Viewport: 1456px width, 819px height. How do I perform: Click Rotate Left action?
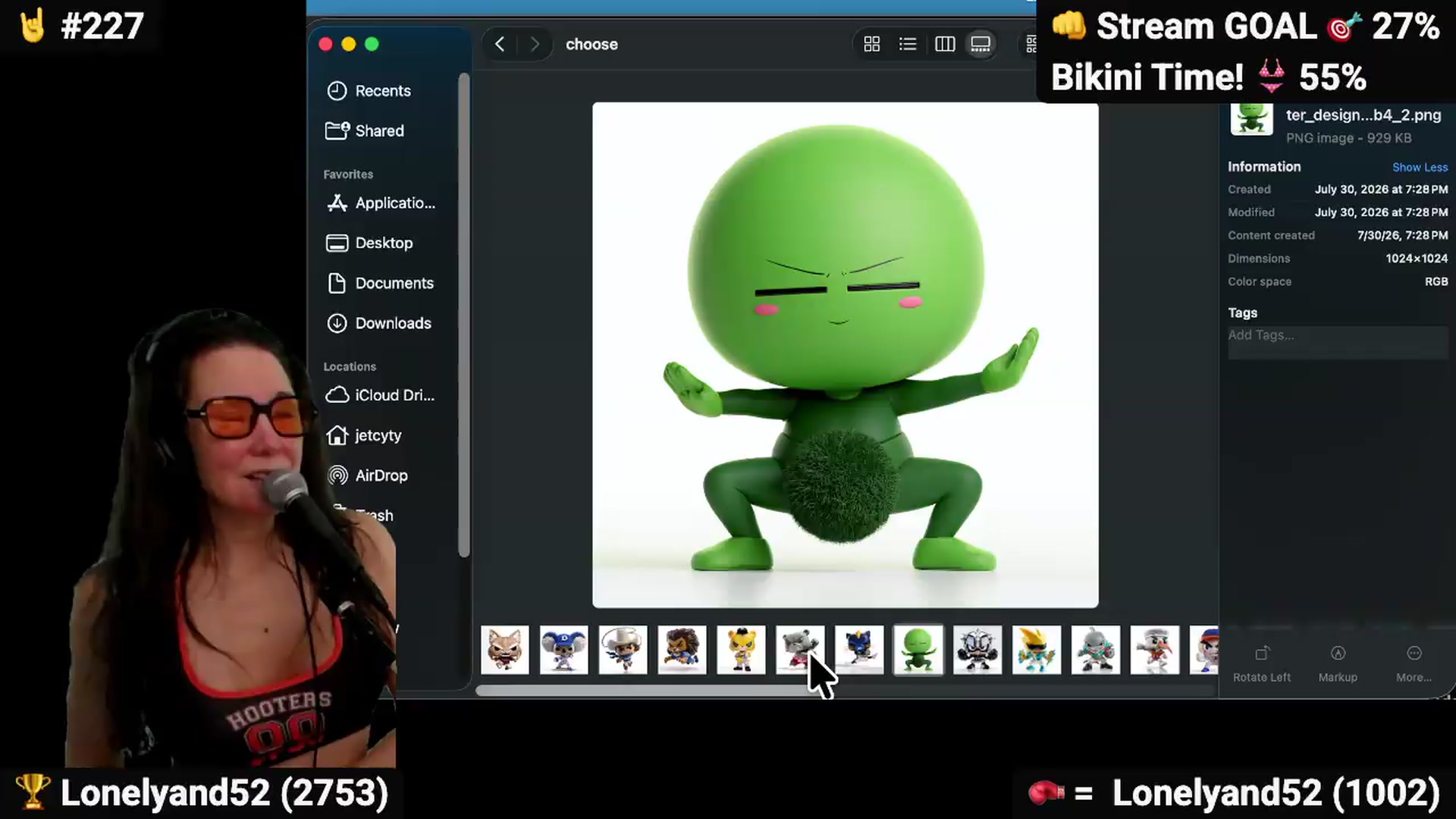click(x=1262, y=664)
